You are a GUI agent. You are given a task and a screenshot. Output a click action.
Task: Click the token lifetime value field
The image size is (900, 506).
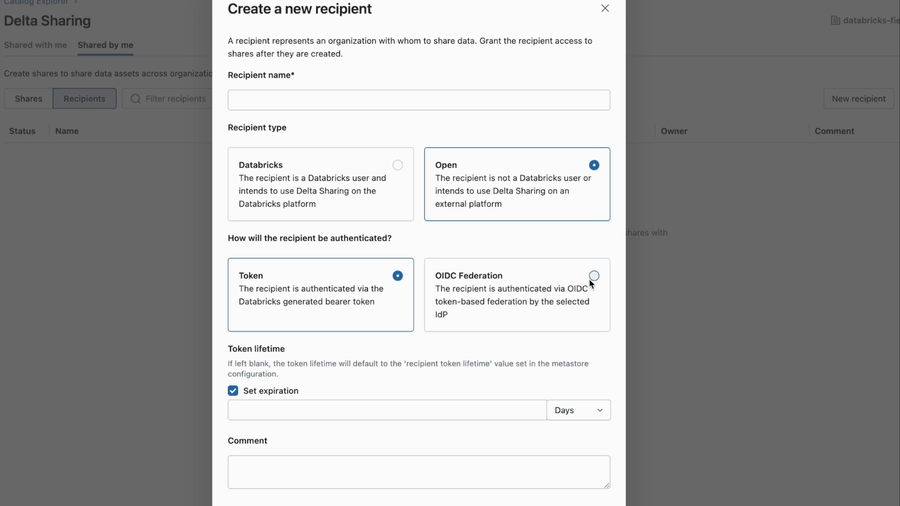click(x=387, y=410)
